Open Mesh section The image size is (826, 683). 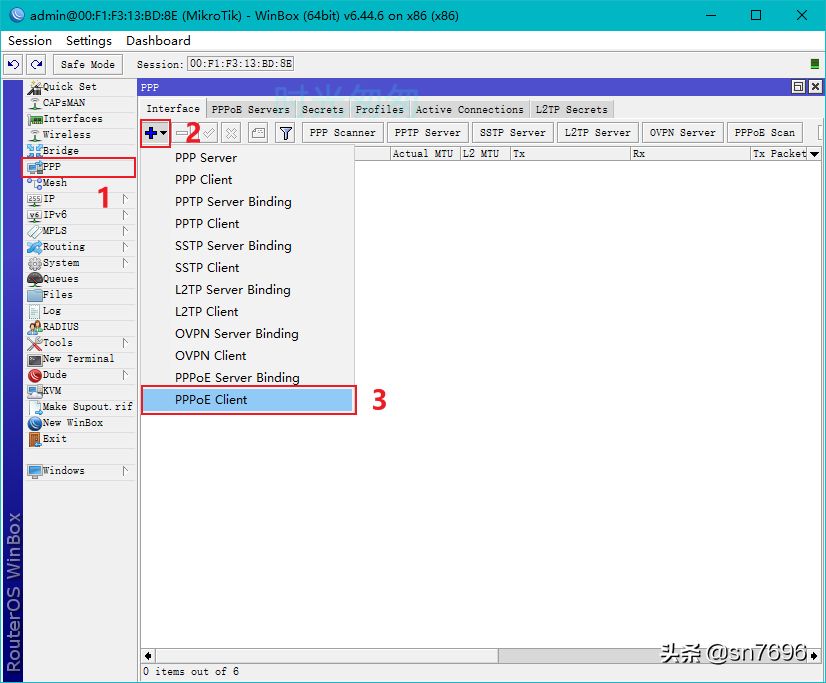point(80,183)
